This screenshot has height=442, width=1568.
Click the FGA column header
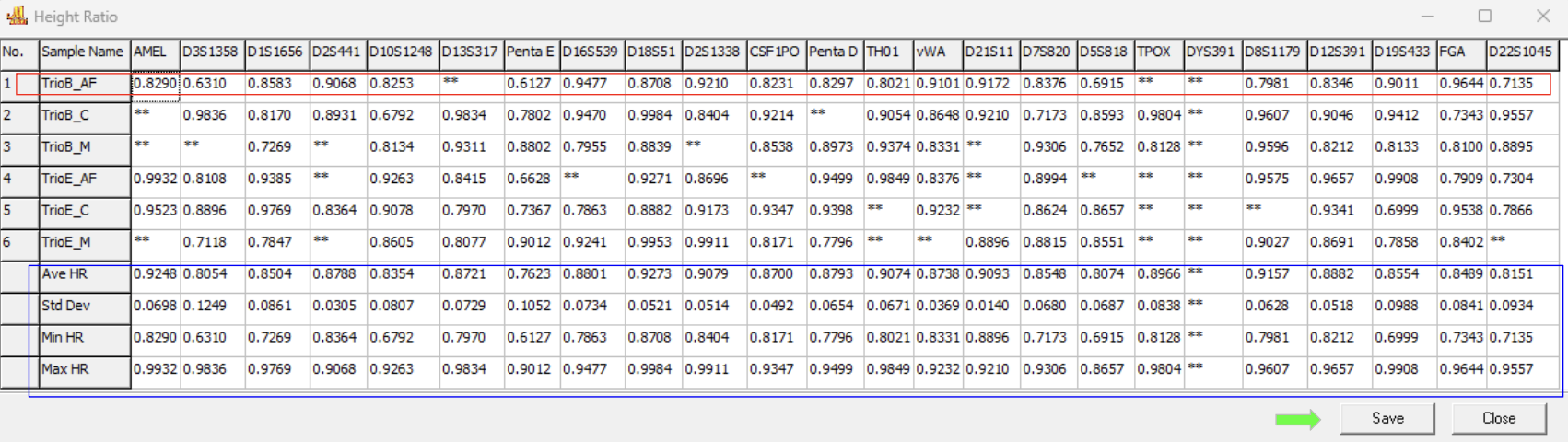(1460, 52)
